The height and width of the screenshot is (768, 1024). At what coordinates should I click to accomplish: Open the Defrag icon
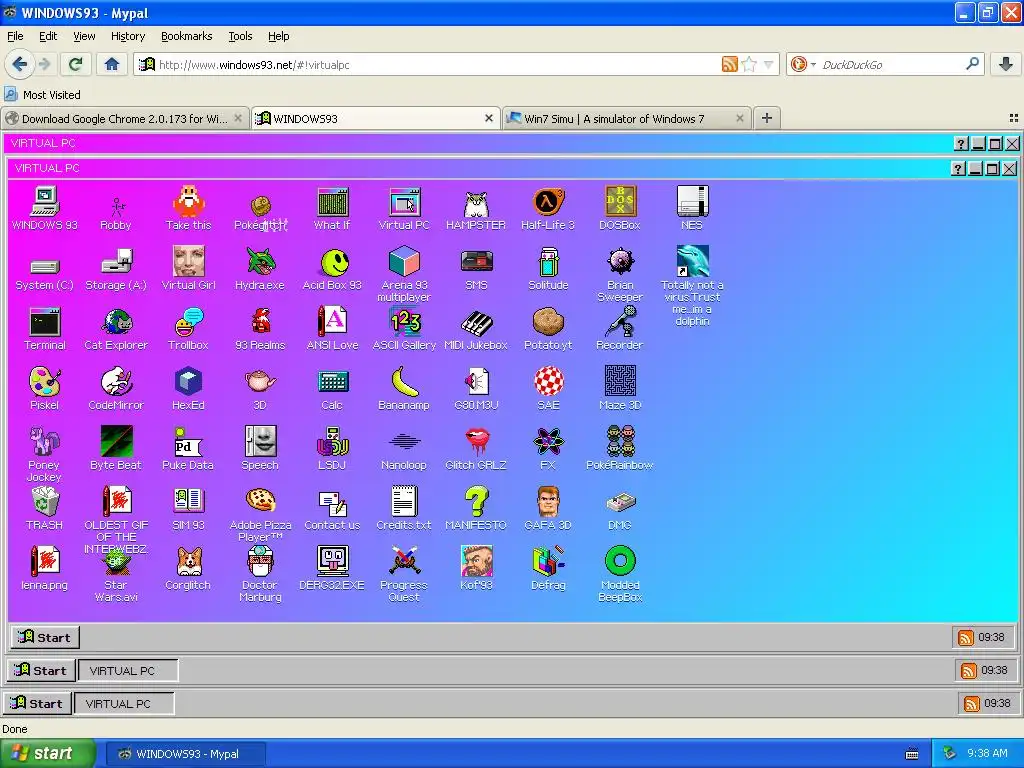[548, 568]
